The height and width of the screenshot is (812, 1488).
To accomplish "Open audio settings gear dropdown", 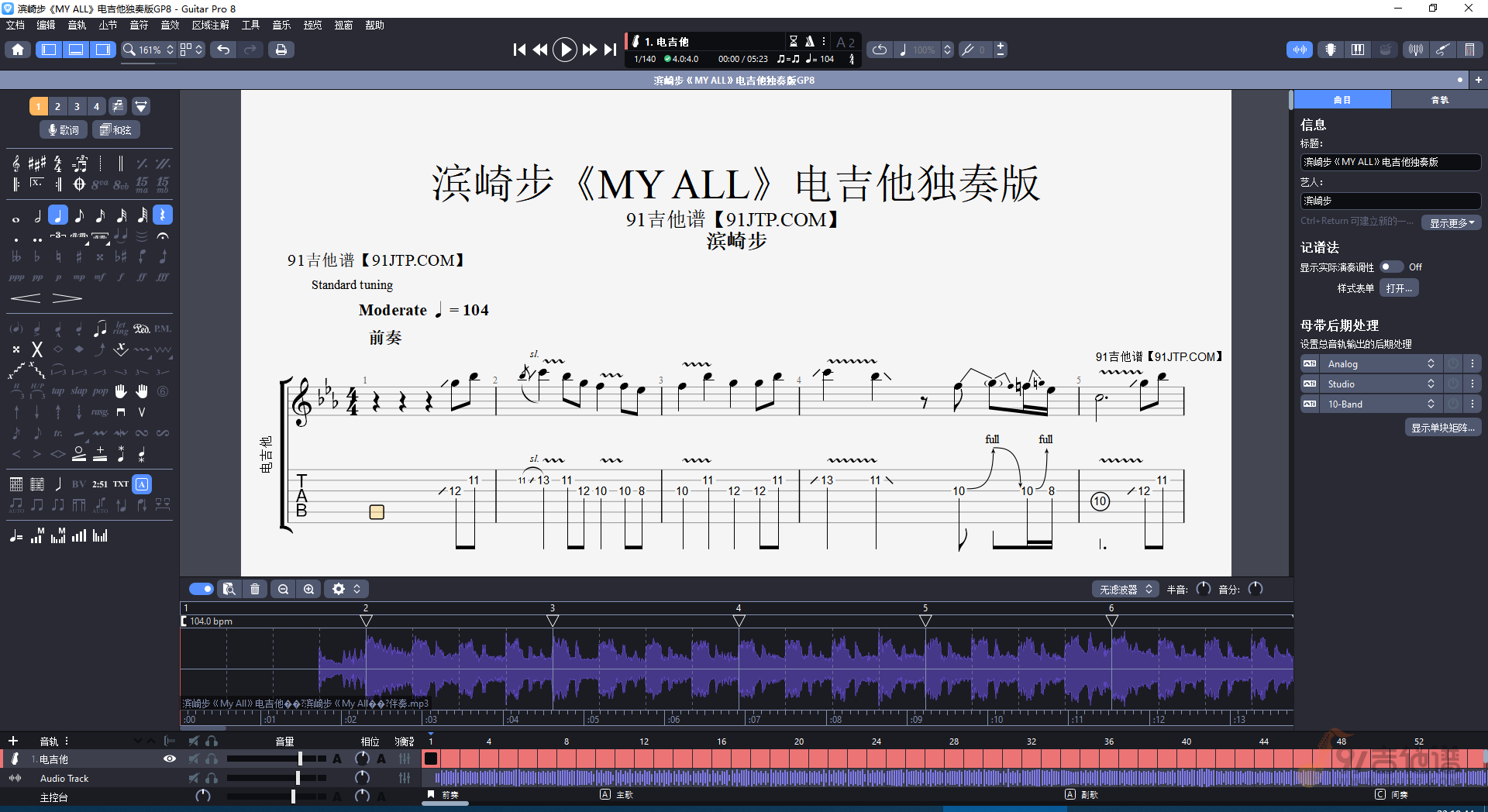I will (346, 589).
